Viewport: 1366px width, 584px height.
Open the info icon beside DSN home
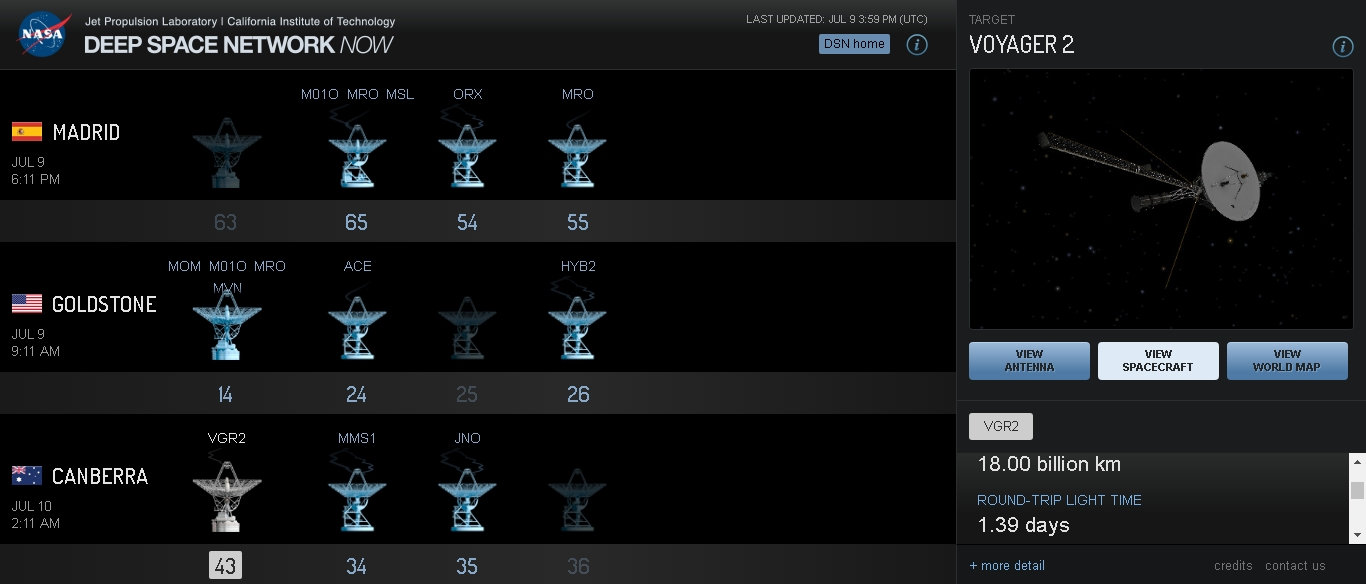coord(917,44)
